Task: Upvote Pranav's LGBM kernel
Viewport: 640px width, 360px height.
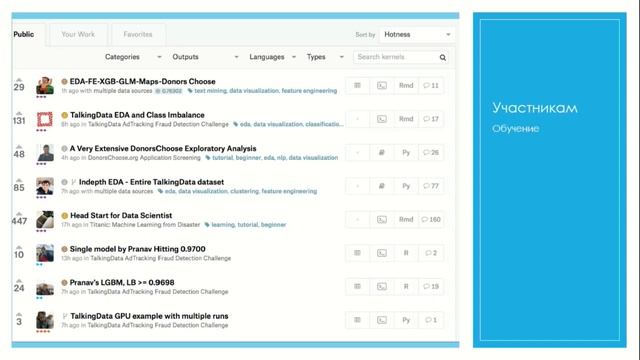Action: pos(19,280)
